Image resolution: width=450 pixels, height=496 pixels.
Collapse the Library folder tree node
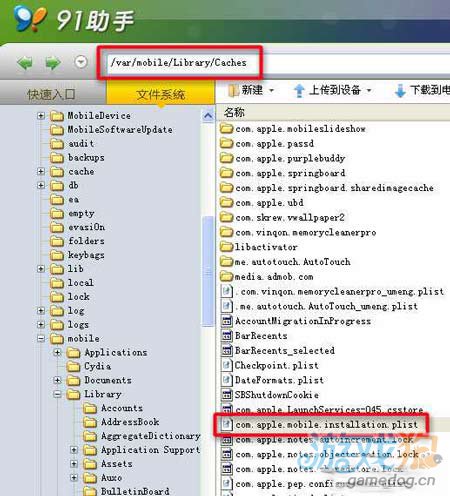(x=57, y=394)
